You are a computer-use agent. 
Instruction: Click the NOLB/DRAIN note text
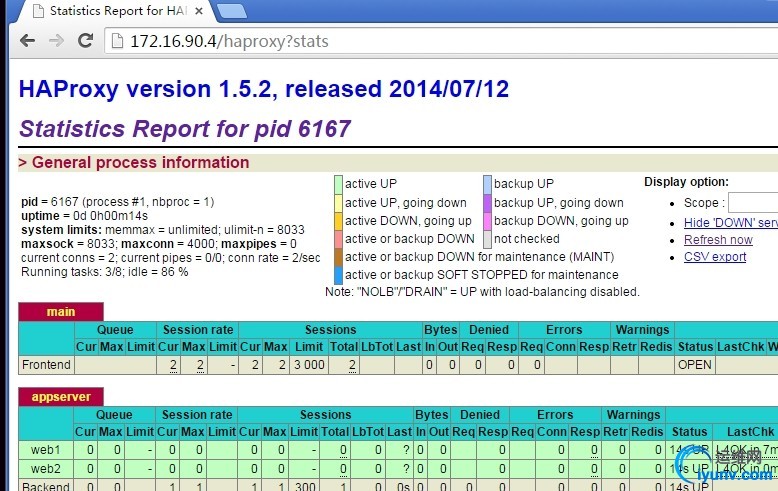coord(482,292)
